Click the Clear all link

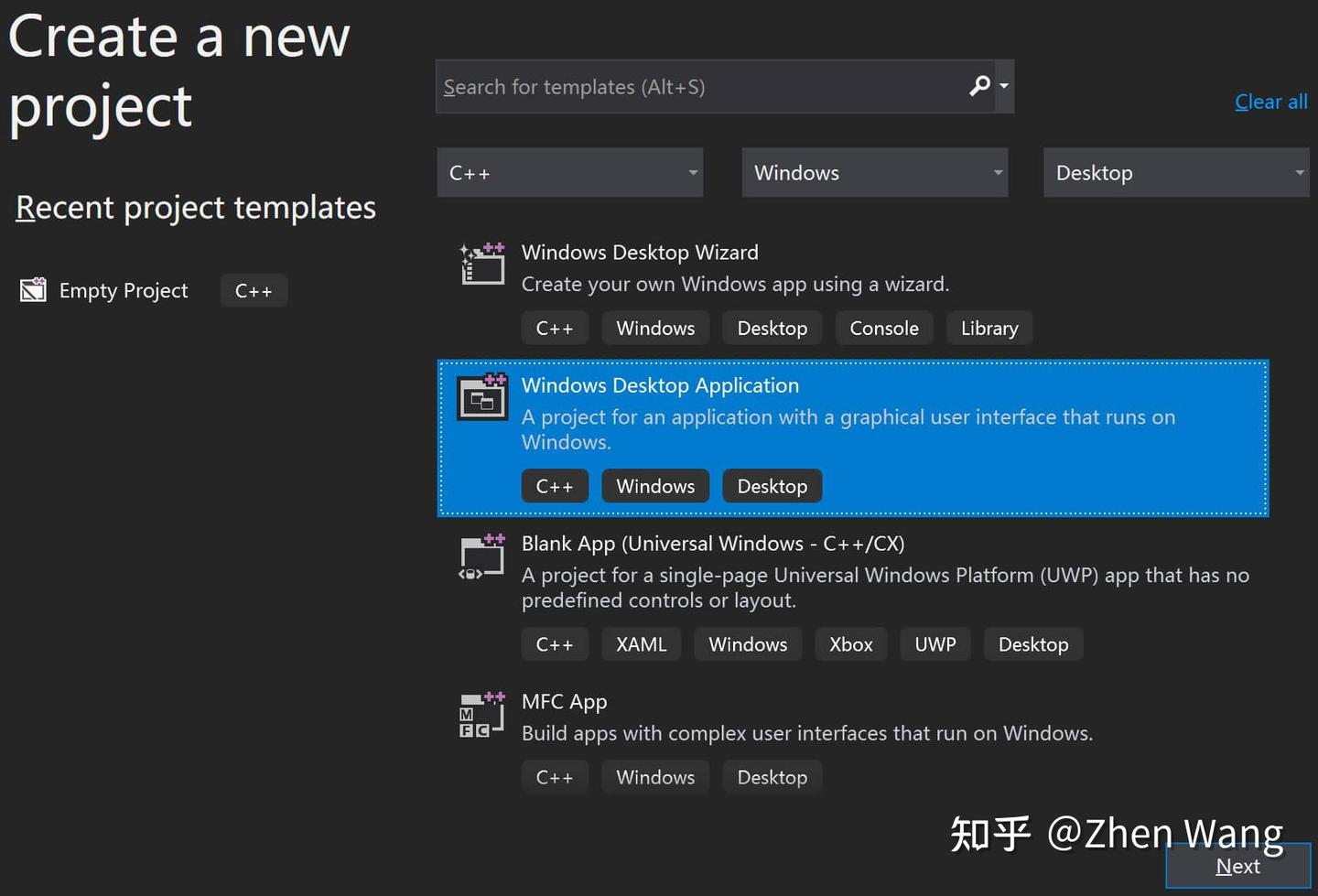tap(1271, 102)
